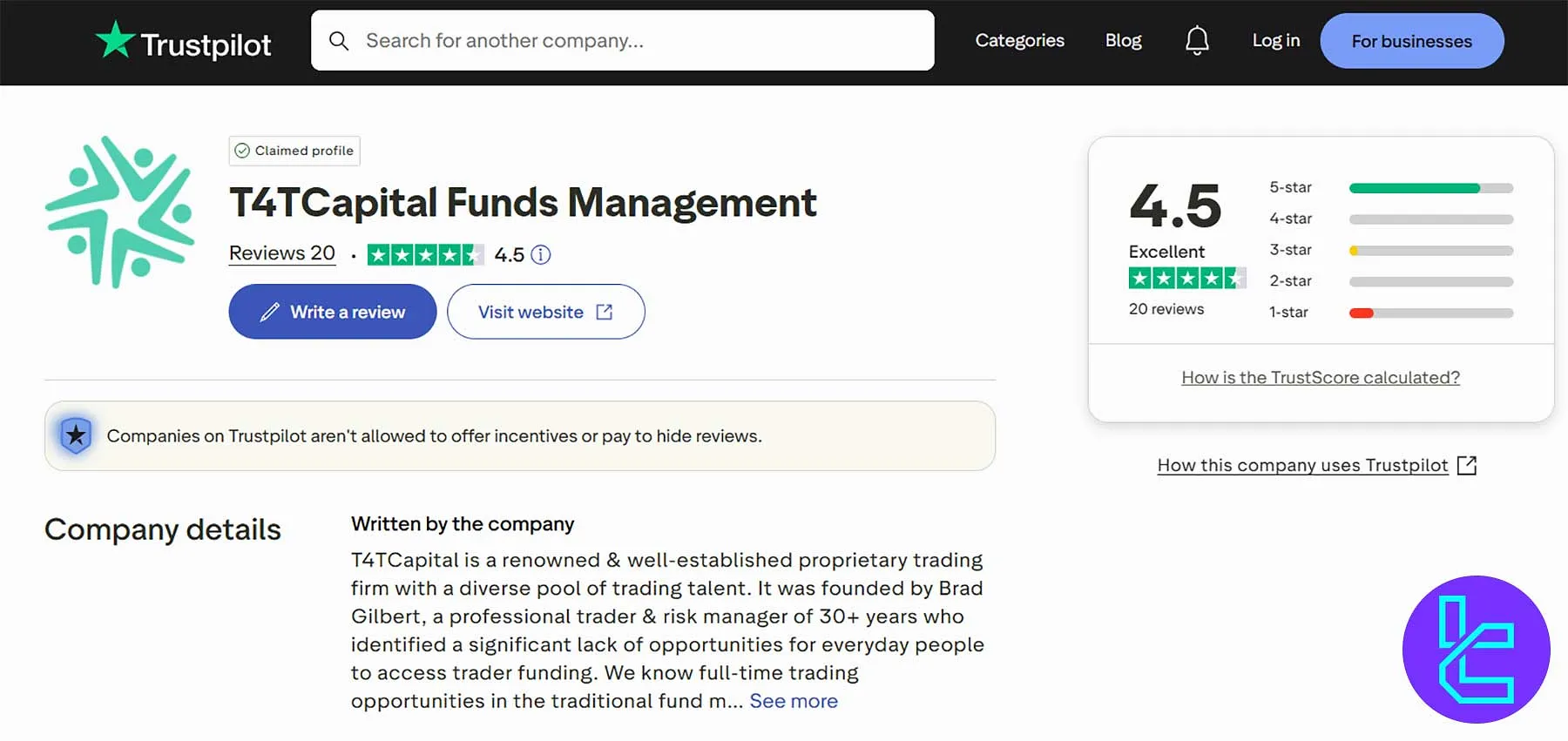
Task: Click the pencil icon on Write a review
Action: coord(270,311)
